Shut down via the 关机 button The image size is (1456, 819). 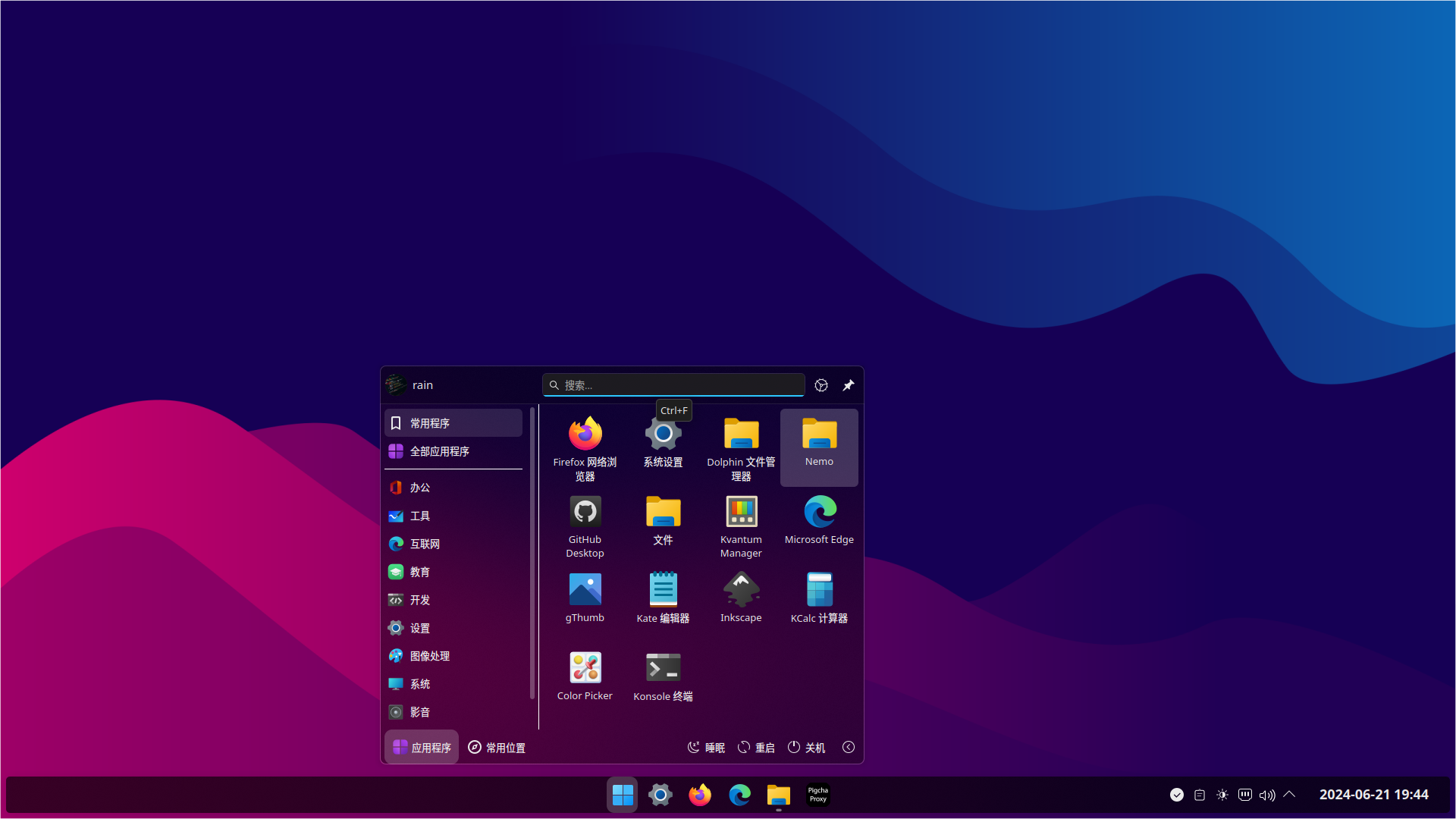[x=806, y=747]
